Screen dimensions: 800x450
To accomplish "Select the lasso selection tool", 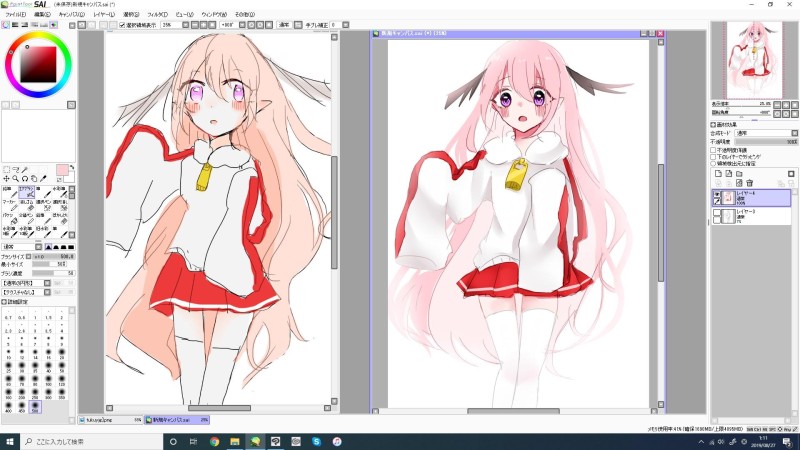I will (16, 170).
